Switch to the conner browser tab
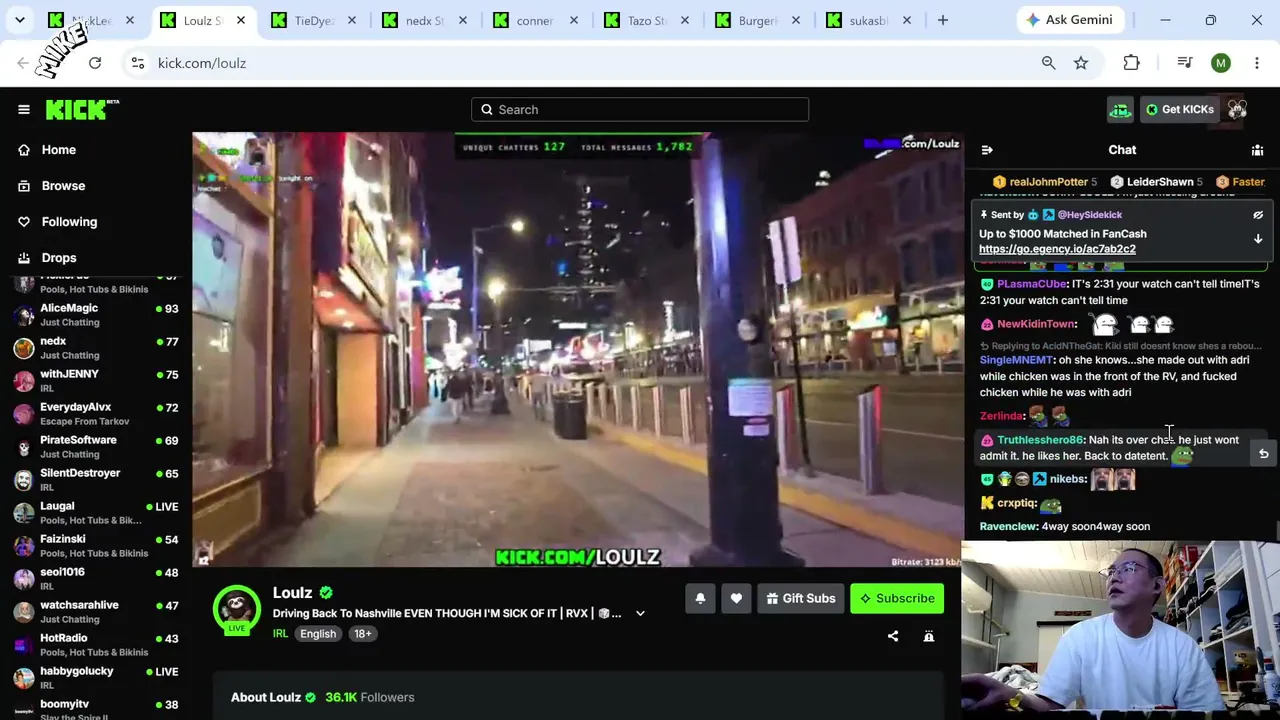The width and height of the screenshot is (1280, 720). pyautogui.click(x=536, y=20)
